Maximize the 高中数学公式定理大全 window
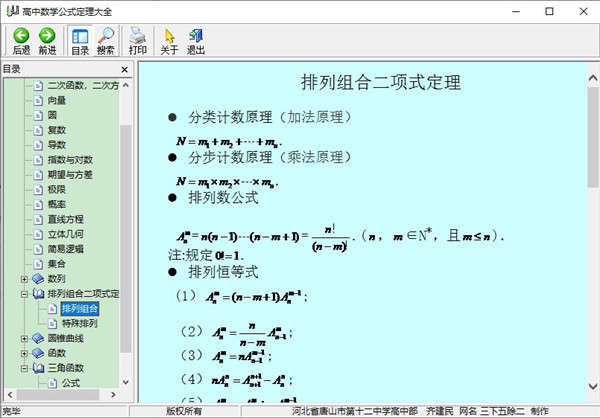The height and width of the screenshot is (418, 600). [x=549, y=11]
